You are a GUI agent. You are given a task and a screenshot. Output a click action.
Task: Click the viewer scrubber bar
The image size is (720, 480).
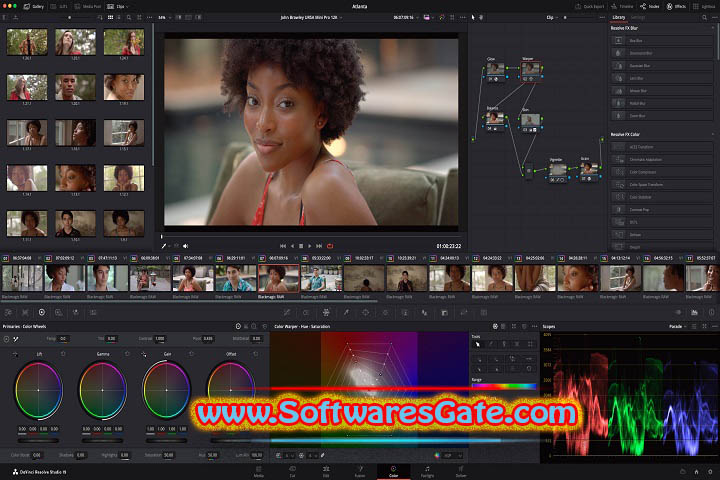point(311,237)
